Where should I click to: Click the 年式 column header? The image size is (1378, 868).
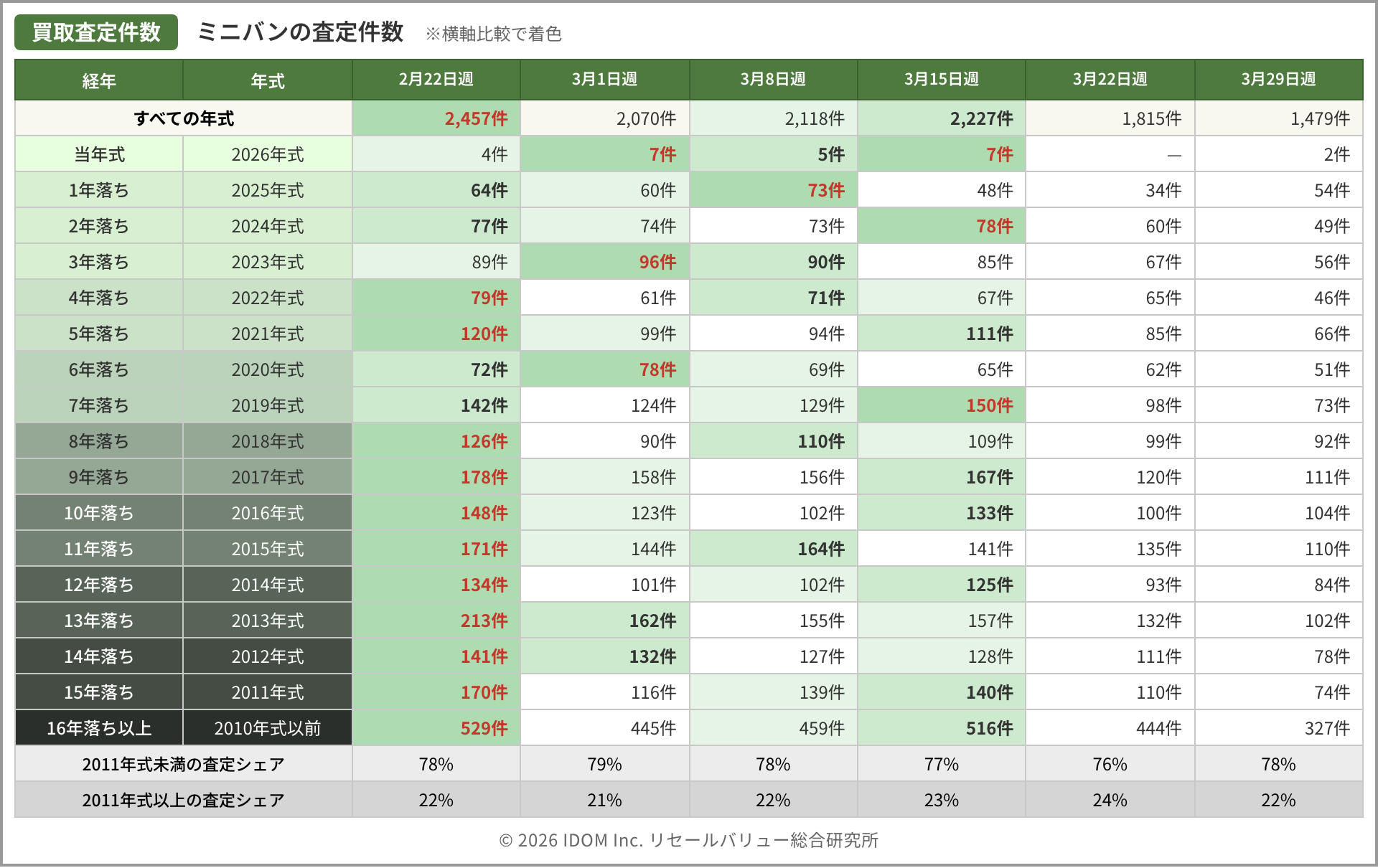coord(268,80)
